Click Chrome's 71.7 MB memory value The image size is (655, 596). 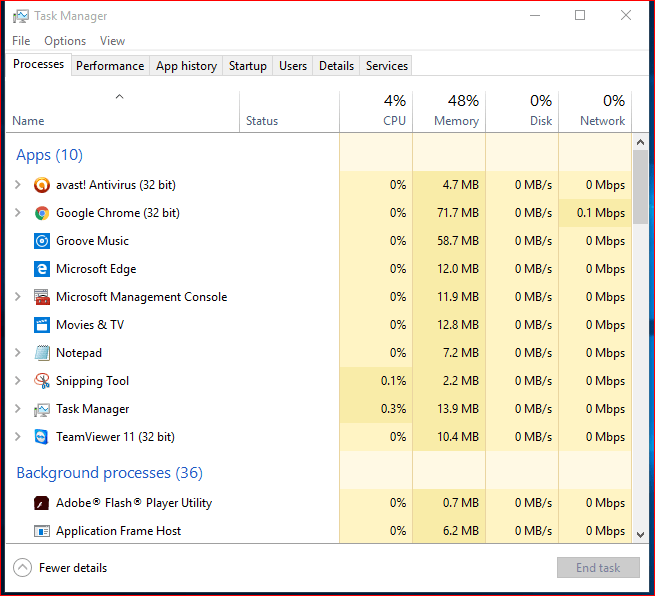click(458, 213)
